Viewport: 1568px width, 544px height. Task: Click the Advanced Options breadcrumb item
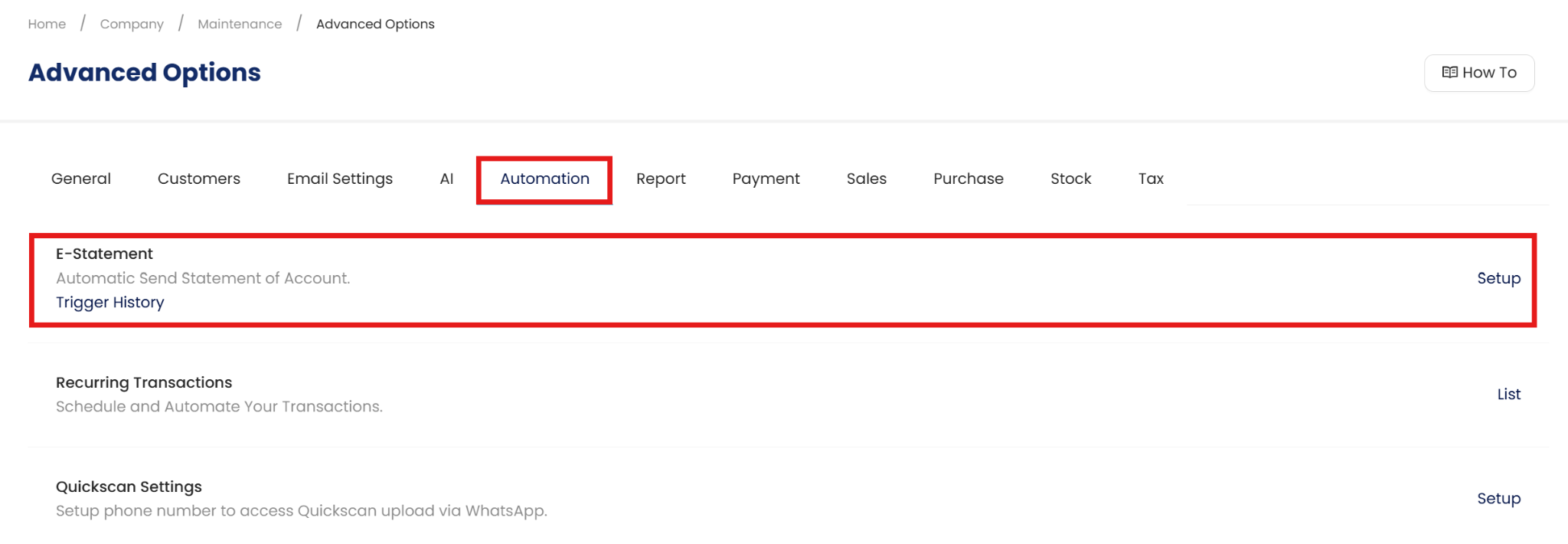pyautogui.click(x=375, y=24)
